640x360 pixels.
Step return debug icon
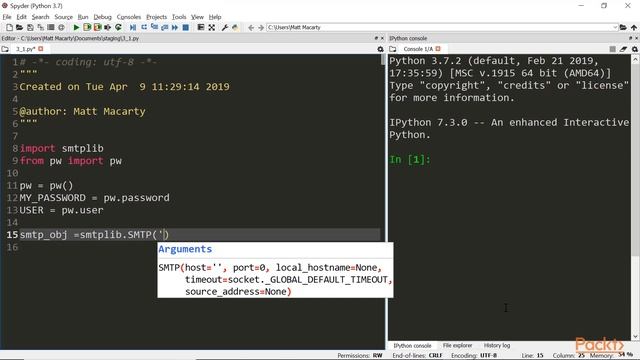click(x=164, y=27)
